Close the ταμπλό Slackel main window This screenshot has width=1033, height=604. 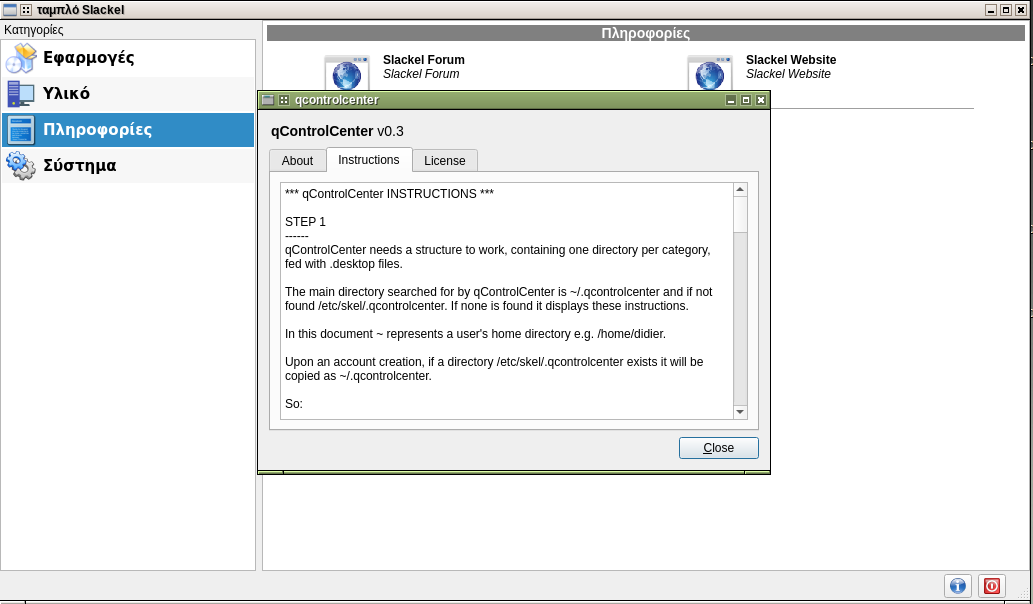point(1021,10)
